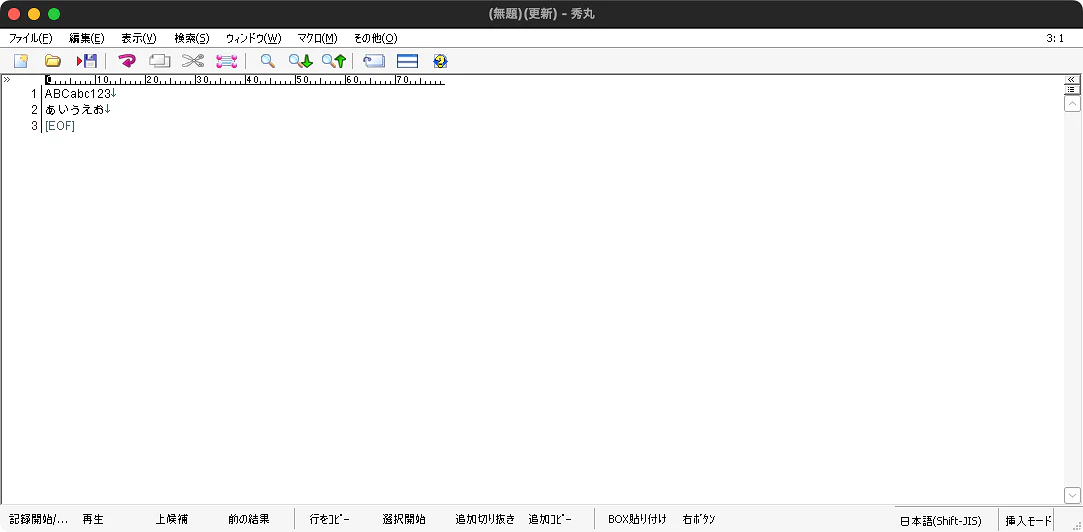Screen dimensions: 1083x532
Task: Find next with green down arrow magnifier
Action: pos(300,61)
